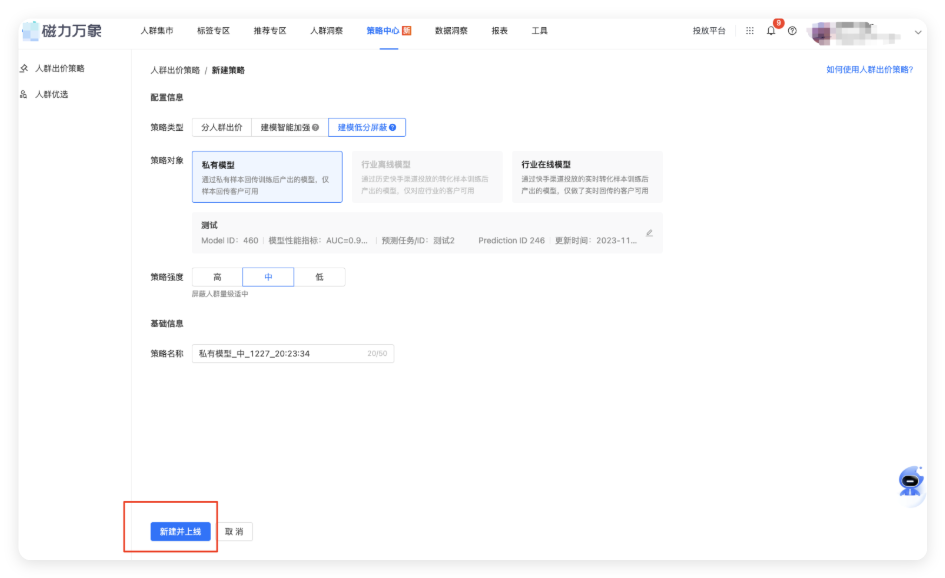
Task: Click the help question mark icon
Action: click(x=791, y=31)
